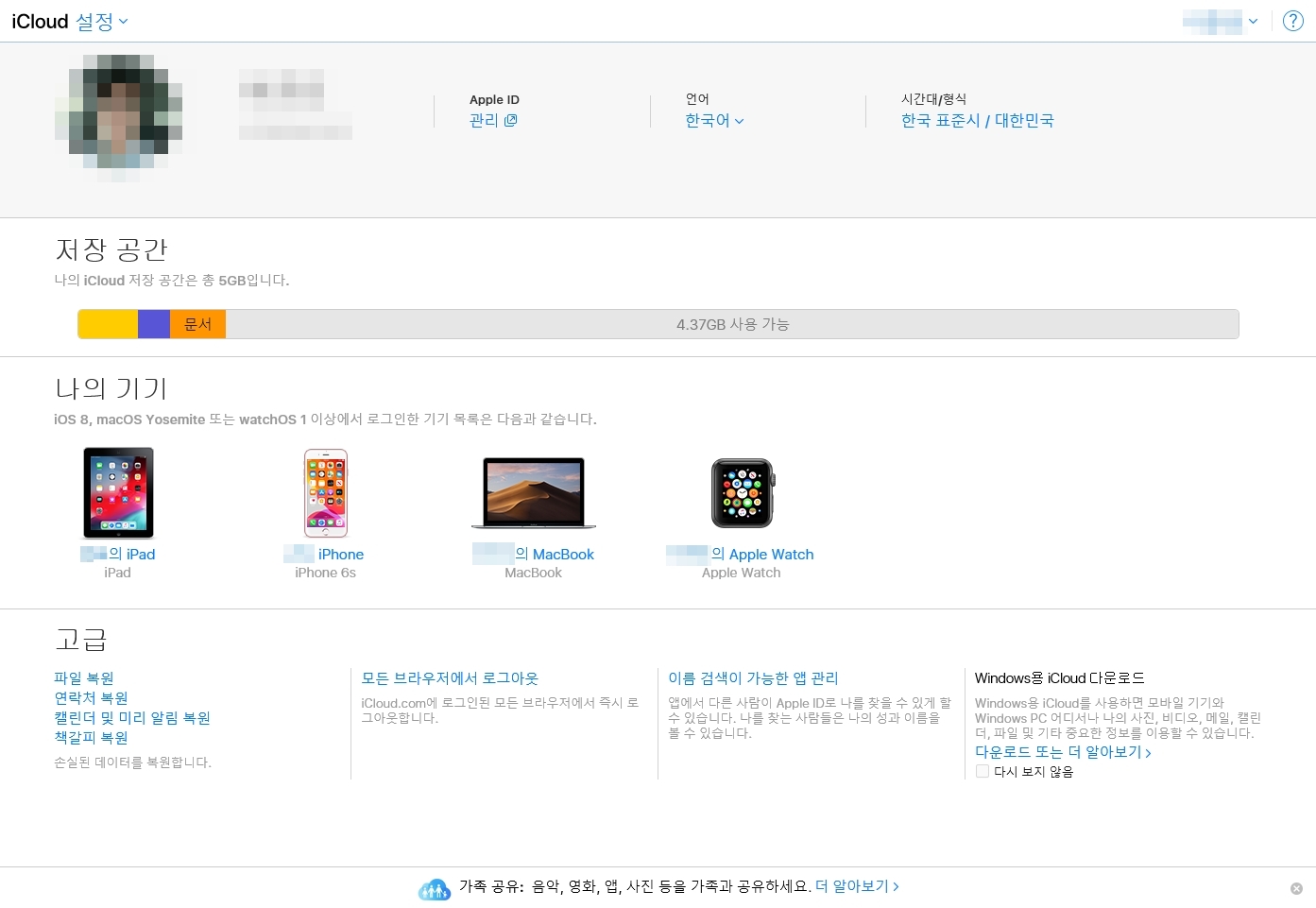The height and width of the screenshot is (908, 1316).
Task: Click the 연락처 복원 link
Action: 91,698
